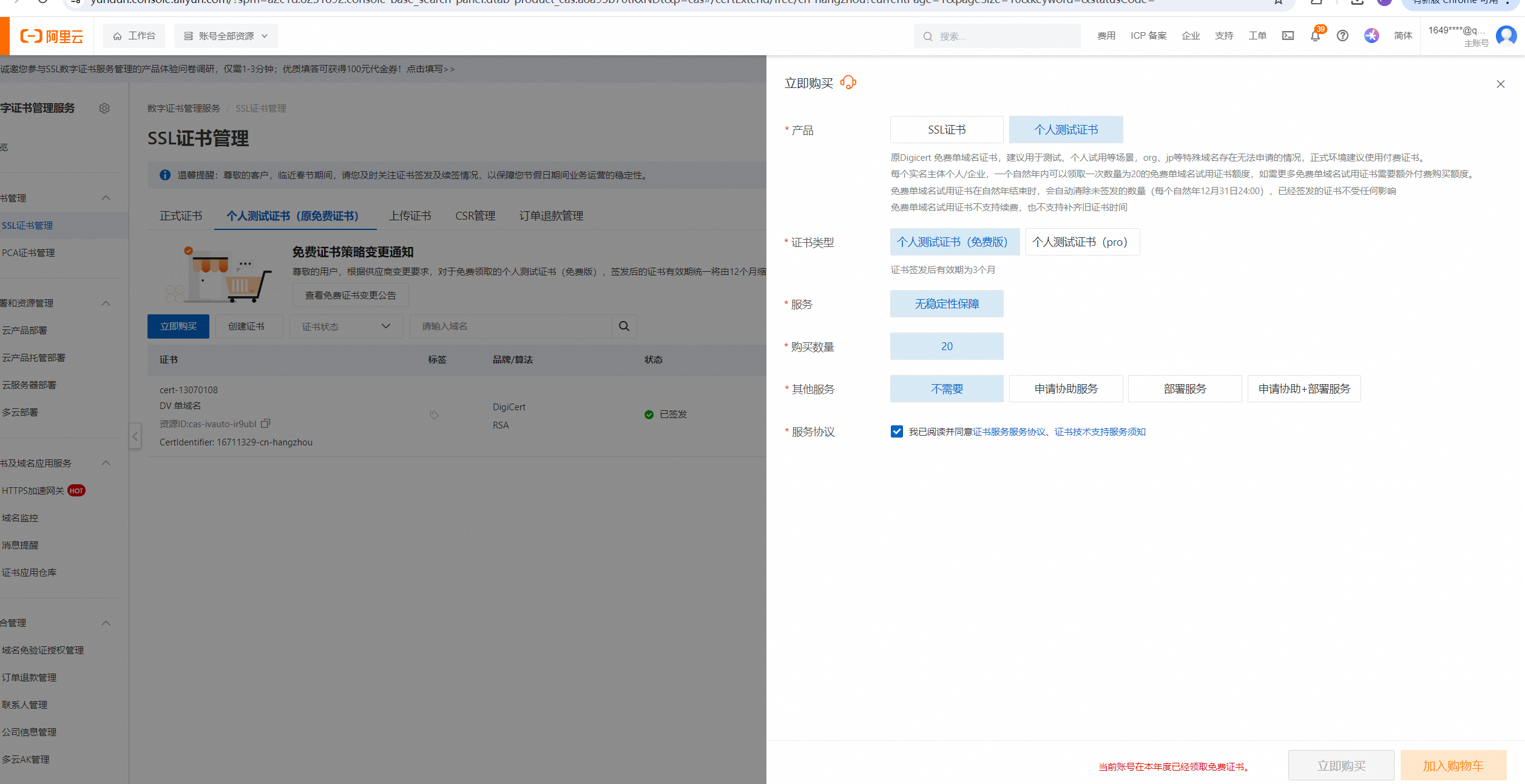
Task: Select 部署服务 option
Action: coord(1185,389)
